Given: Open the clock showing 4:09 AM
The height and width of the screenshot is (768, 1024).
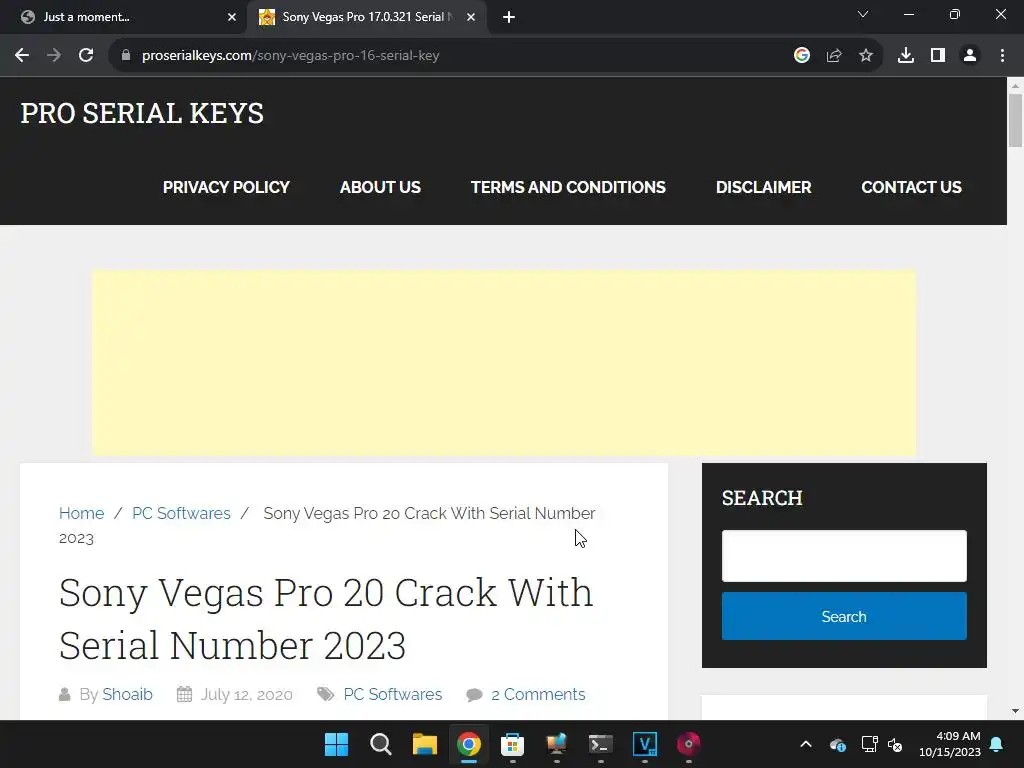Looking at the screenshot, I should point(950,744).
